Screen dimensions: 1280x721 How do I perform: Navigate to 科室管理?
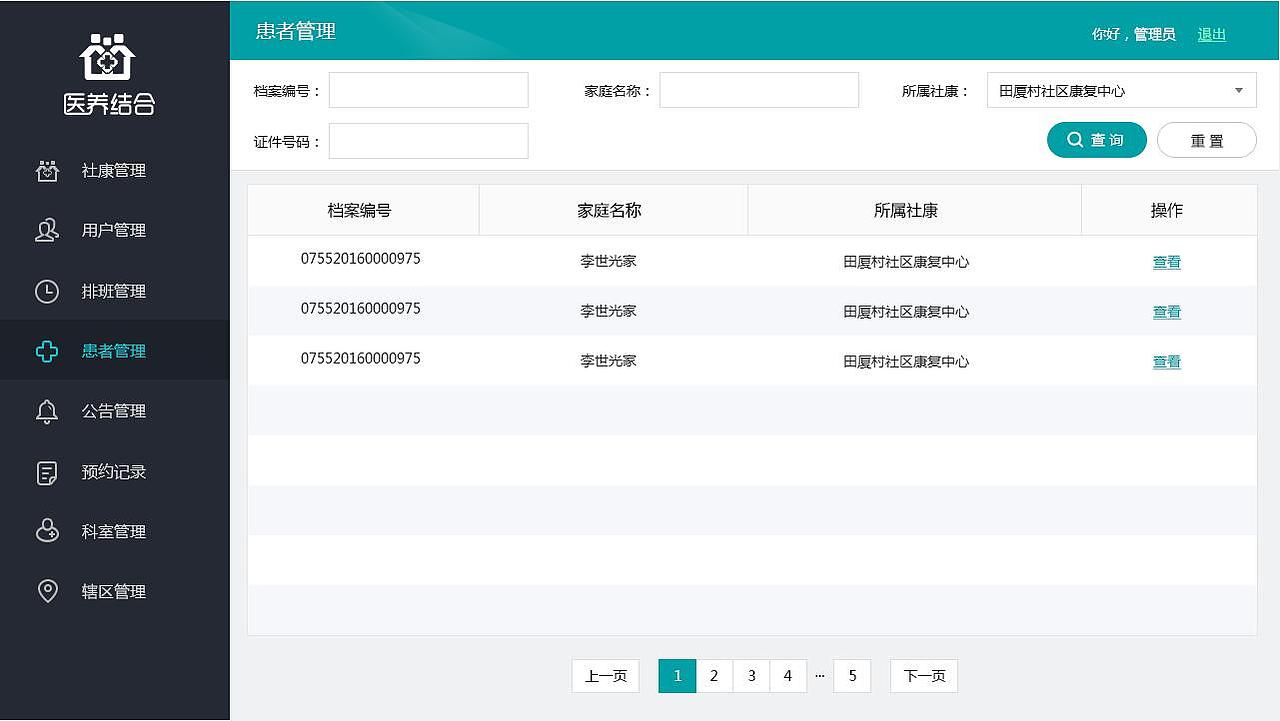115,531
